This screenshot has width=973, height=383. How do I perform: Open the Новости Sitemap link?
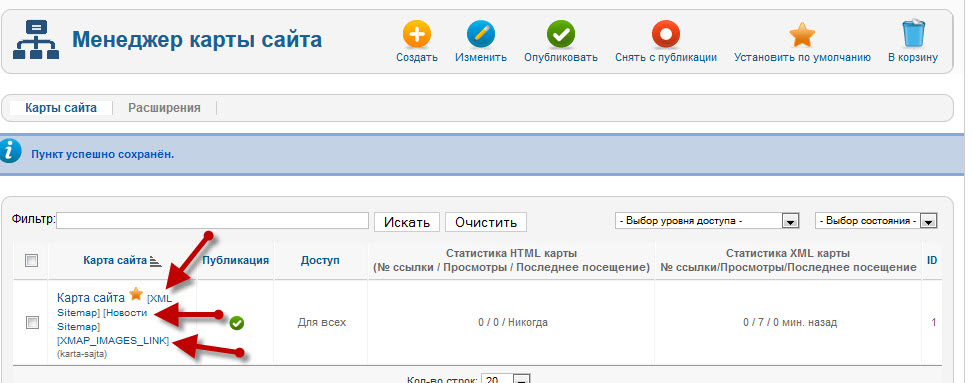click(x=102, y=320)
